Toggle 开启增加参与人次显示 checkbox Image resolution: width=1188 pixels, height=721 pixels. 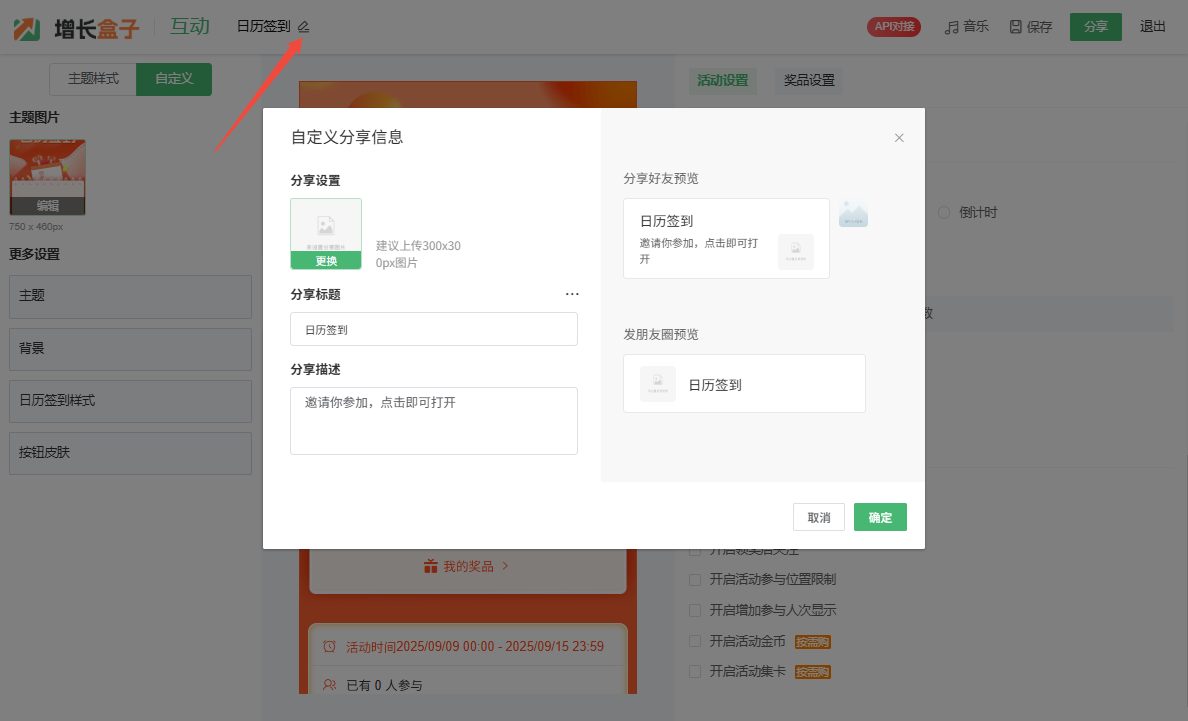coord(695,610)
